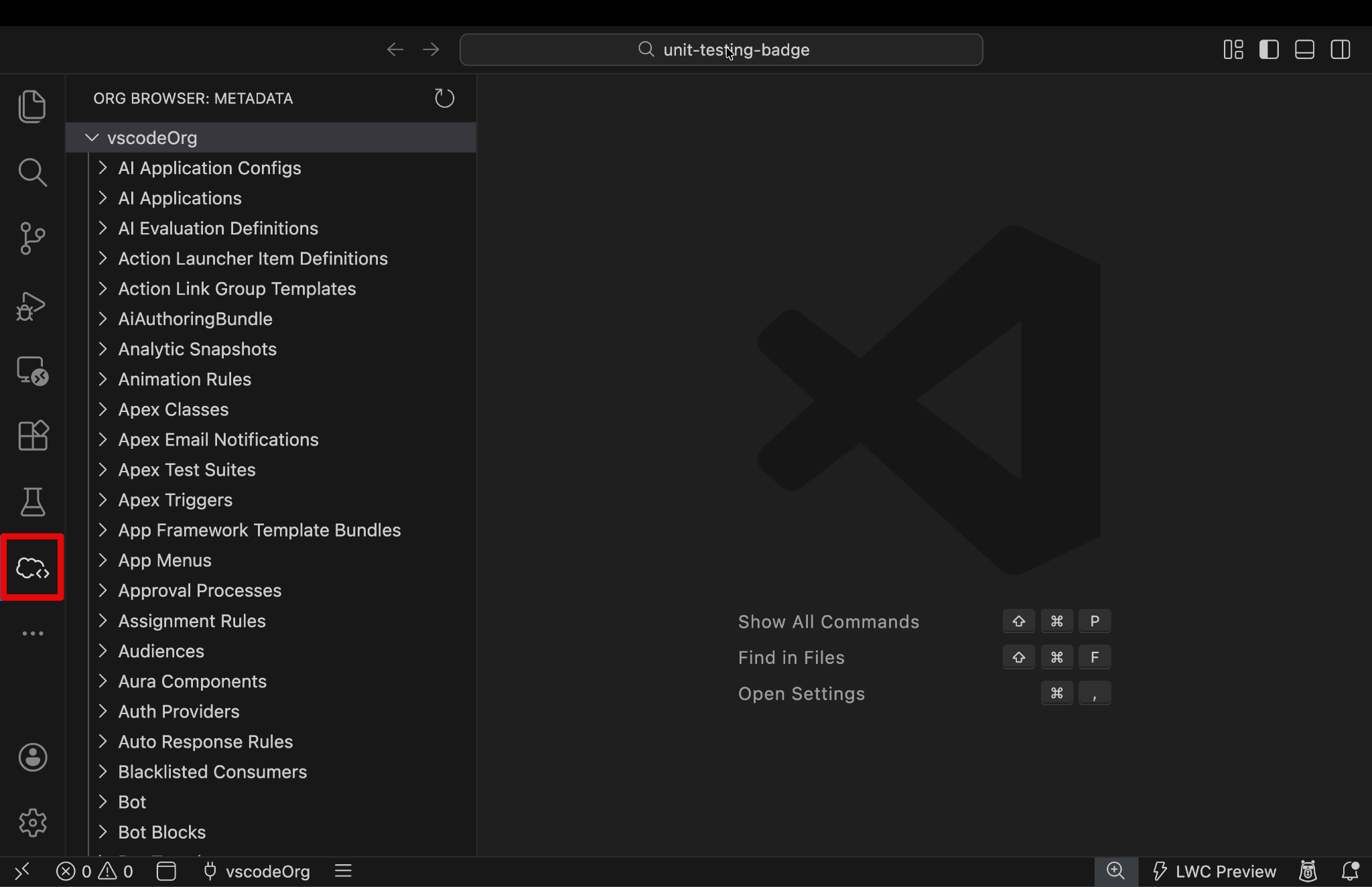
Task: Toggle the bottom panel
Action: pyautogui.click(x=1304, y=50)
